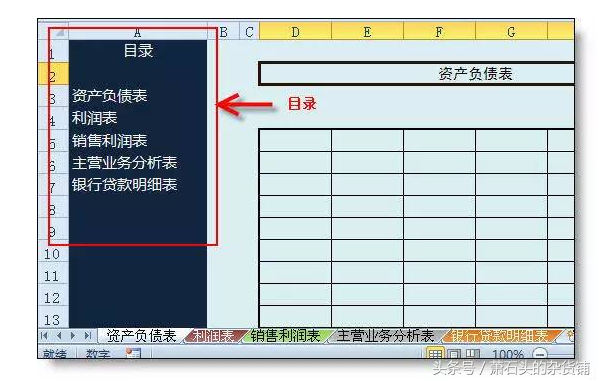Go to the previous sheet arrow

[x=59, y=336]
